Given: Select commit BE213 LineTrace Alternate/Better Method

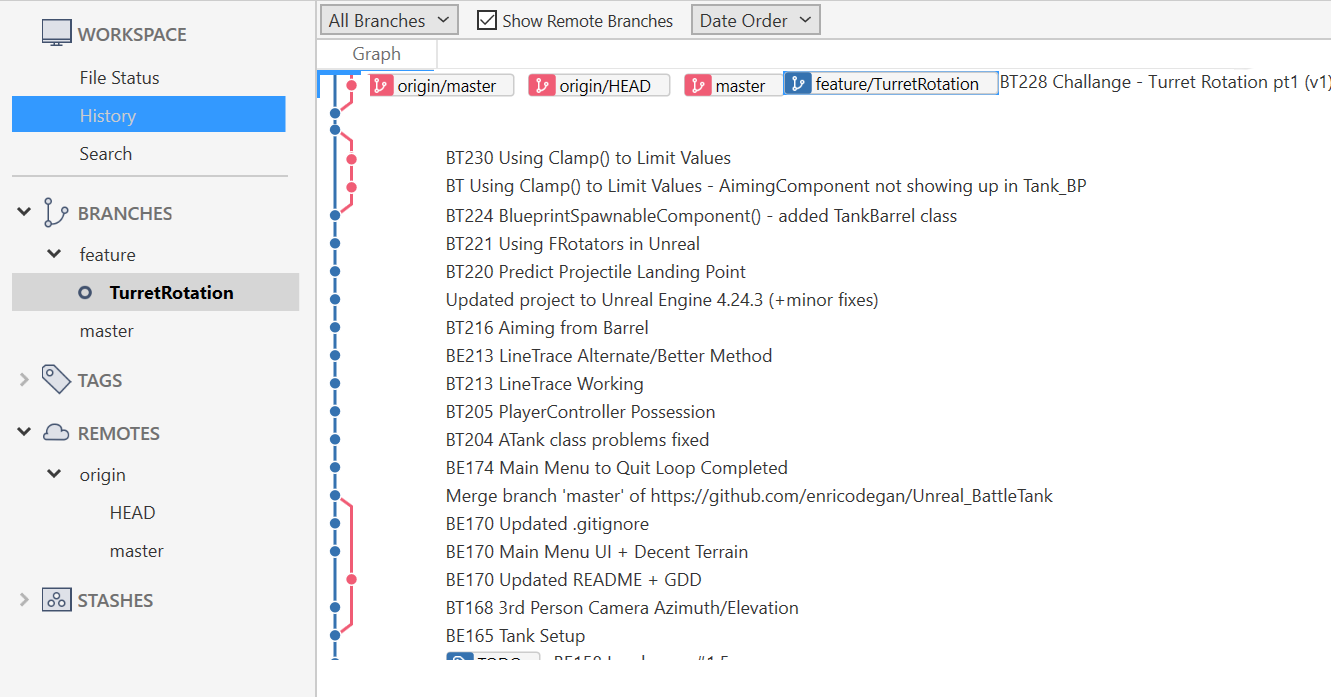Looking at the screenshot, I should pyautogui.click(x=609, y=356).
